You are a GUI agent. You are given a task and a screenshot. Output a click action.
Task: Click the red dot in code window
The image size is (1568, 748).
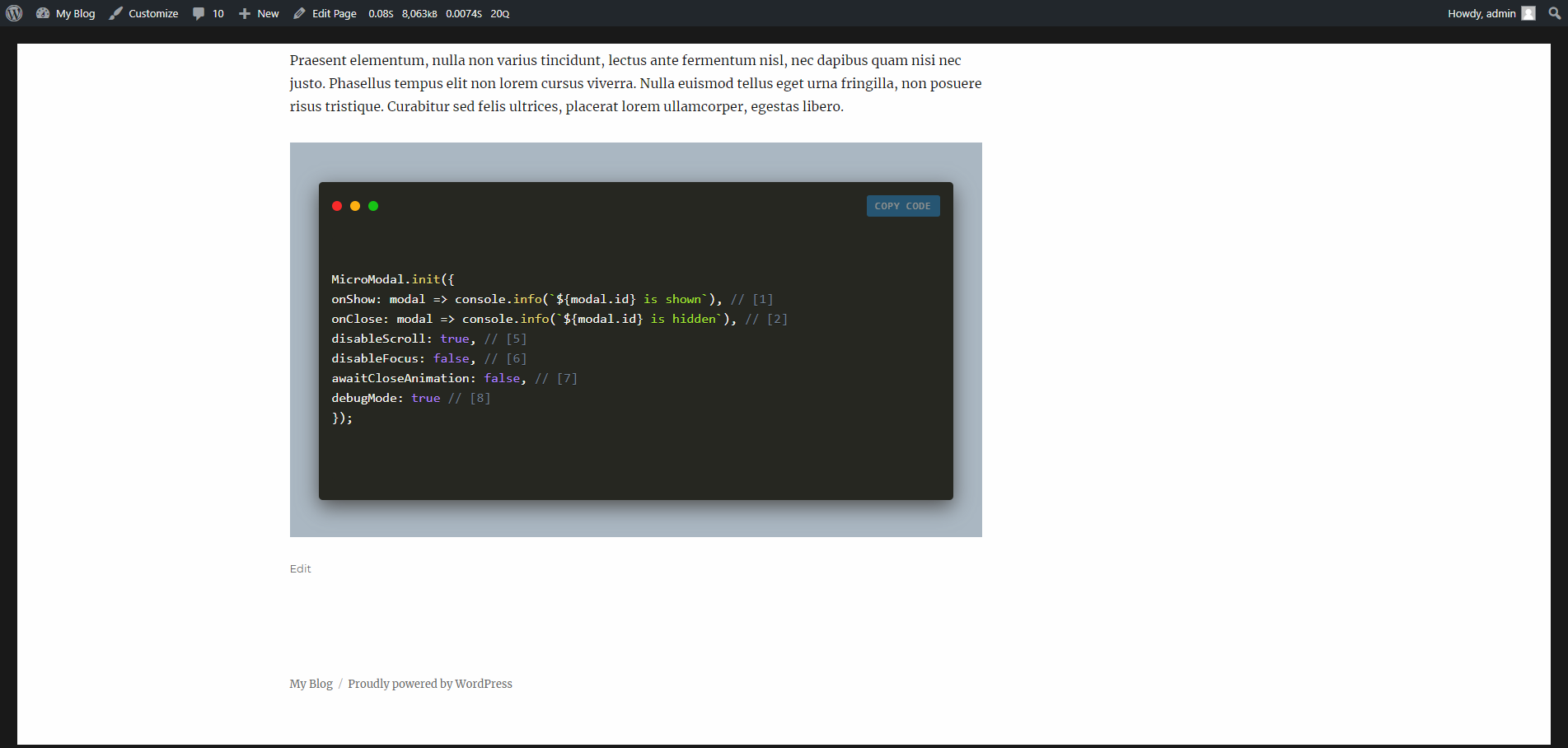[337, 206]
